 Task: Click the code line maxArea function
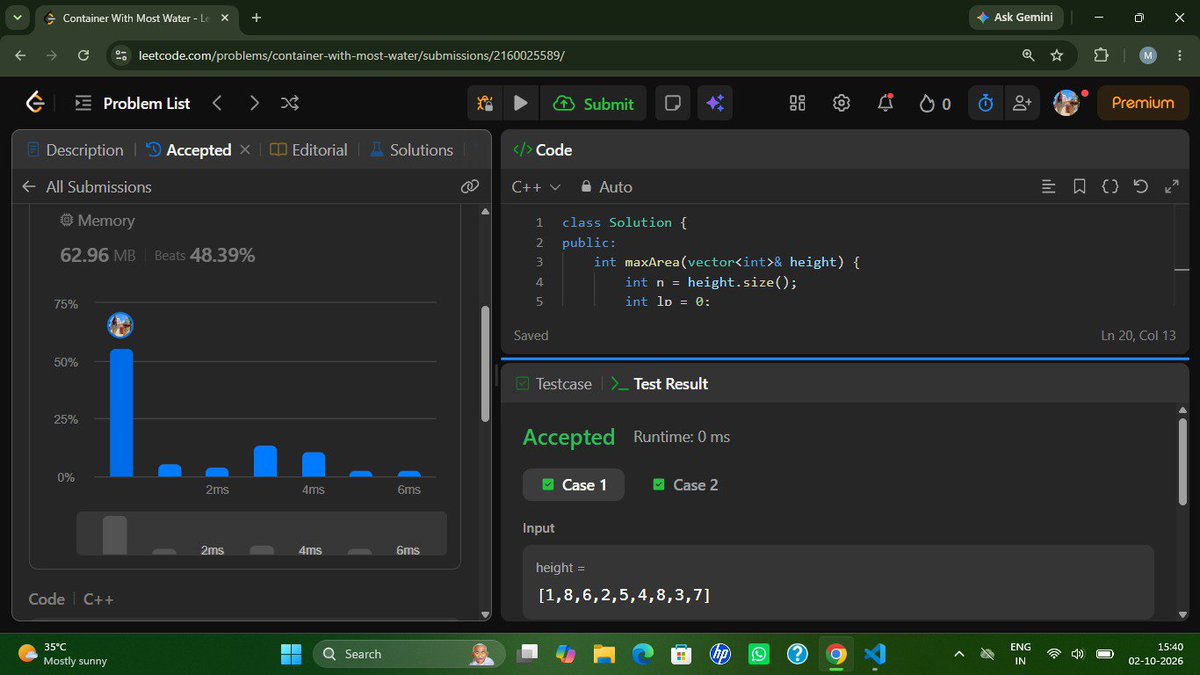[x=727, y=262]
